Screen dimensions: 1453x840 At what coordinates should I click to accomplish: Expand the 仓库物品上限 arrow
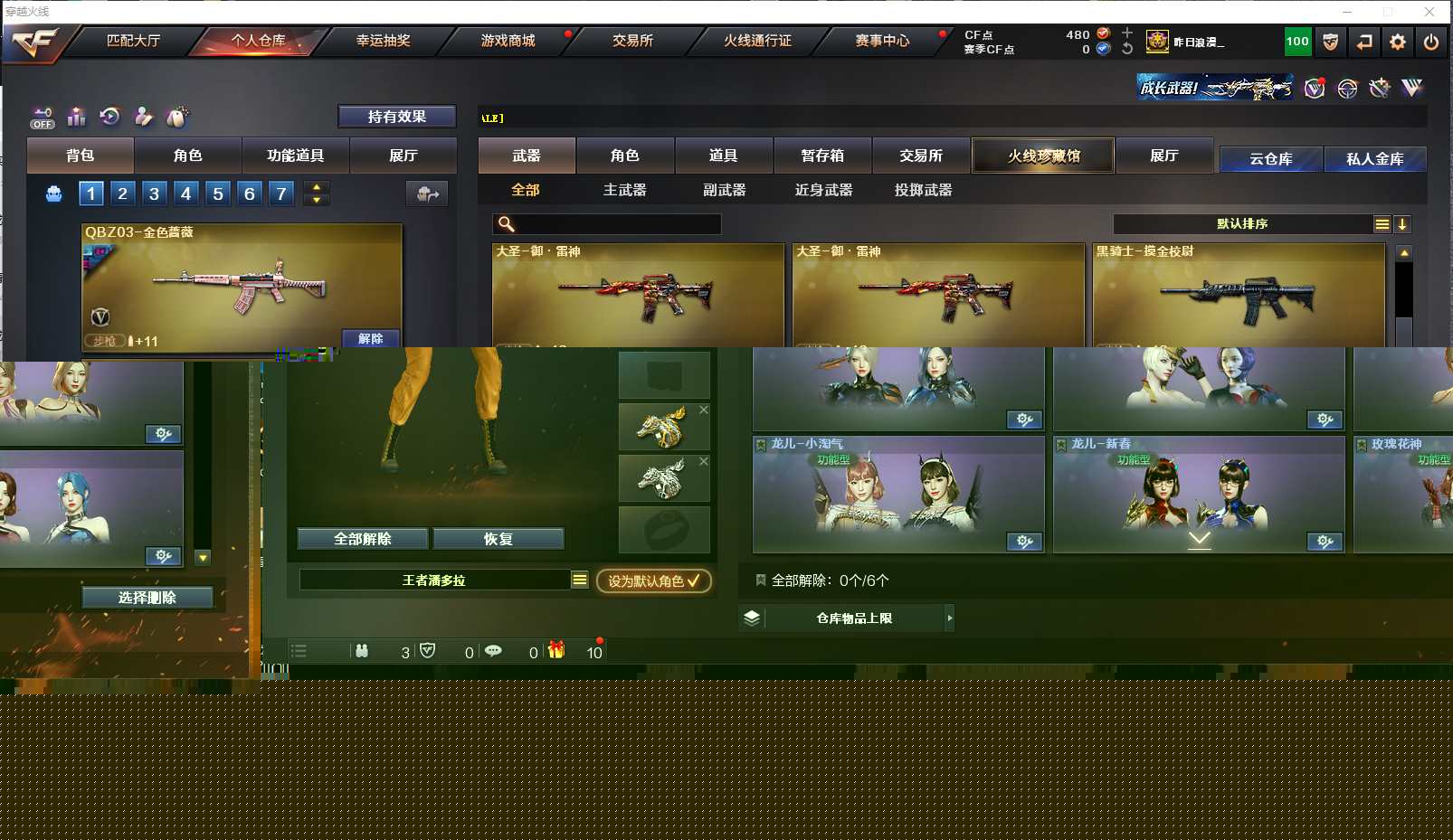pyautogui.click(x=949, y=618)
